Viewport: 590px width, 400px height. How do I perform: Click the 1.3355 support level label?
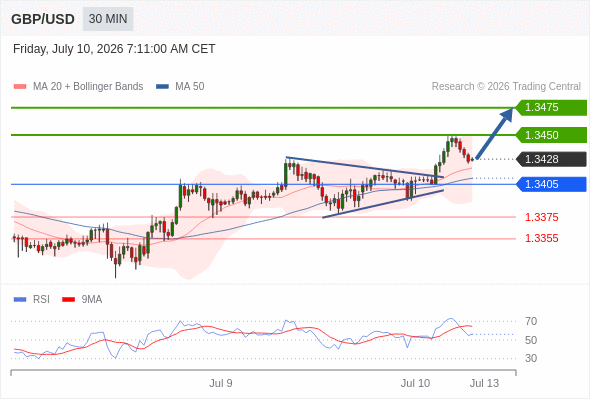pos(541,238)
